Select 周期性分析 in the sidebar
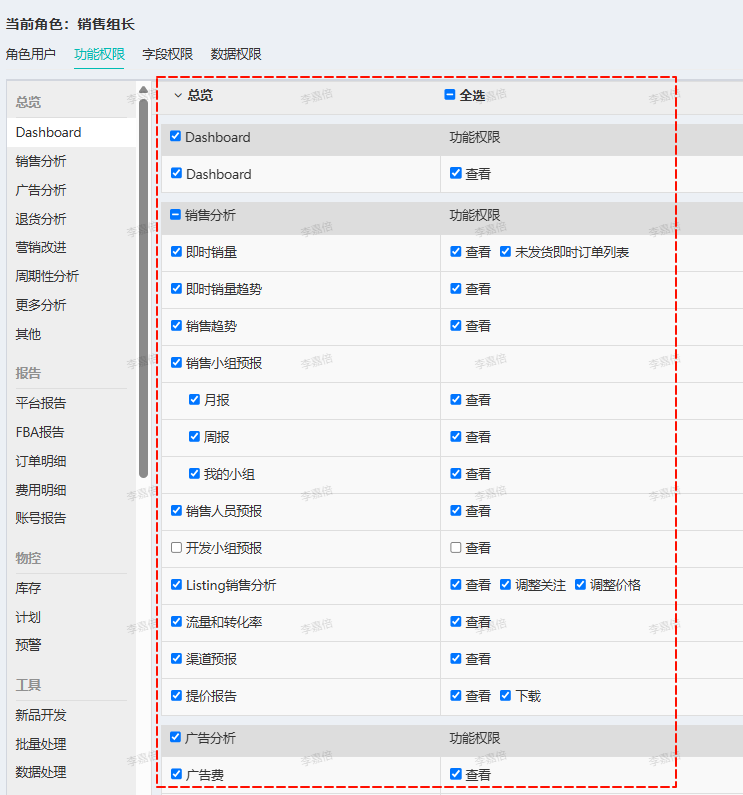The image size is (743, 795). tap(47, 276)
